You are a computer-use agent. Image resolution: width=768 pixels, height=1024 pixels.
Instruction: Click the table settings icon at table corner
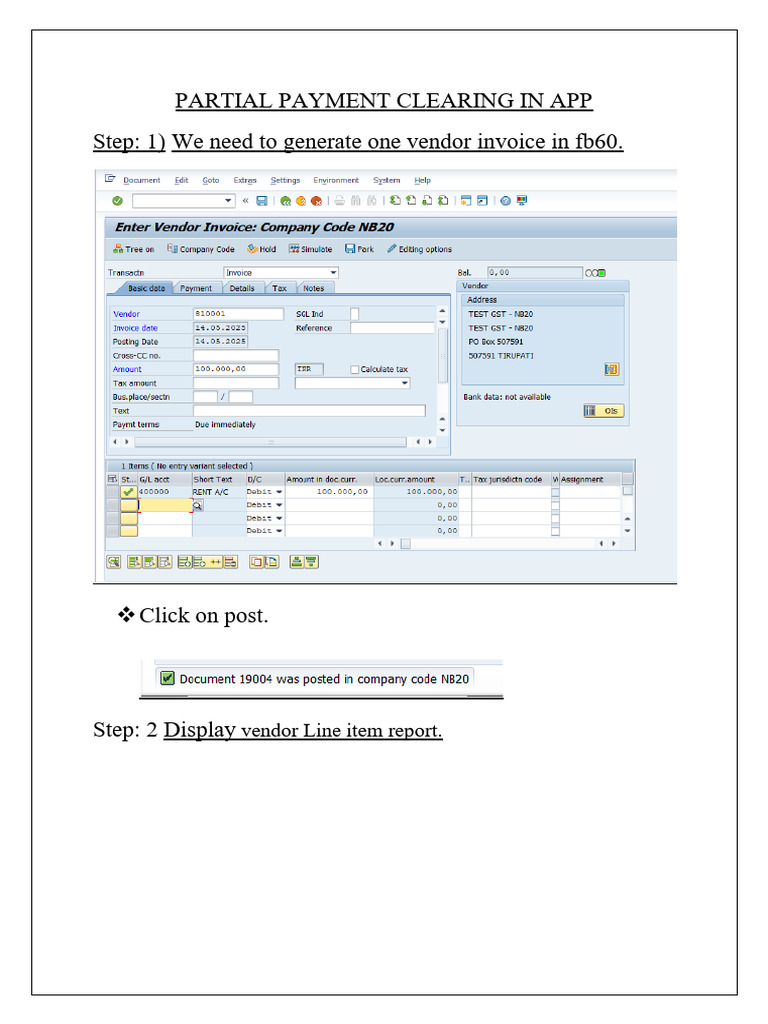point(112,479)
